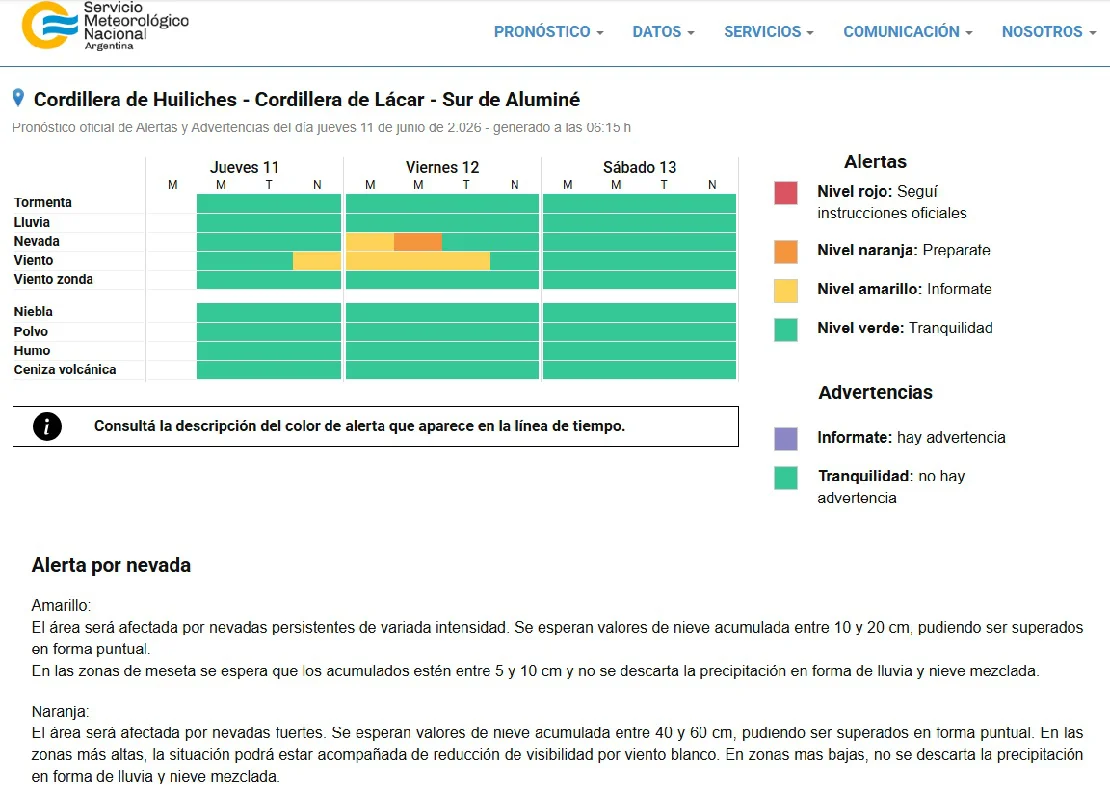Click the yellow Nivel amarillo legend swatch

click(x=786, y=290)
